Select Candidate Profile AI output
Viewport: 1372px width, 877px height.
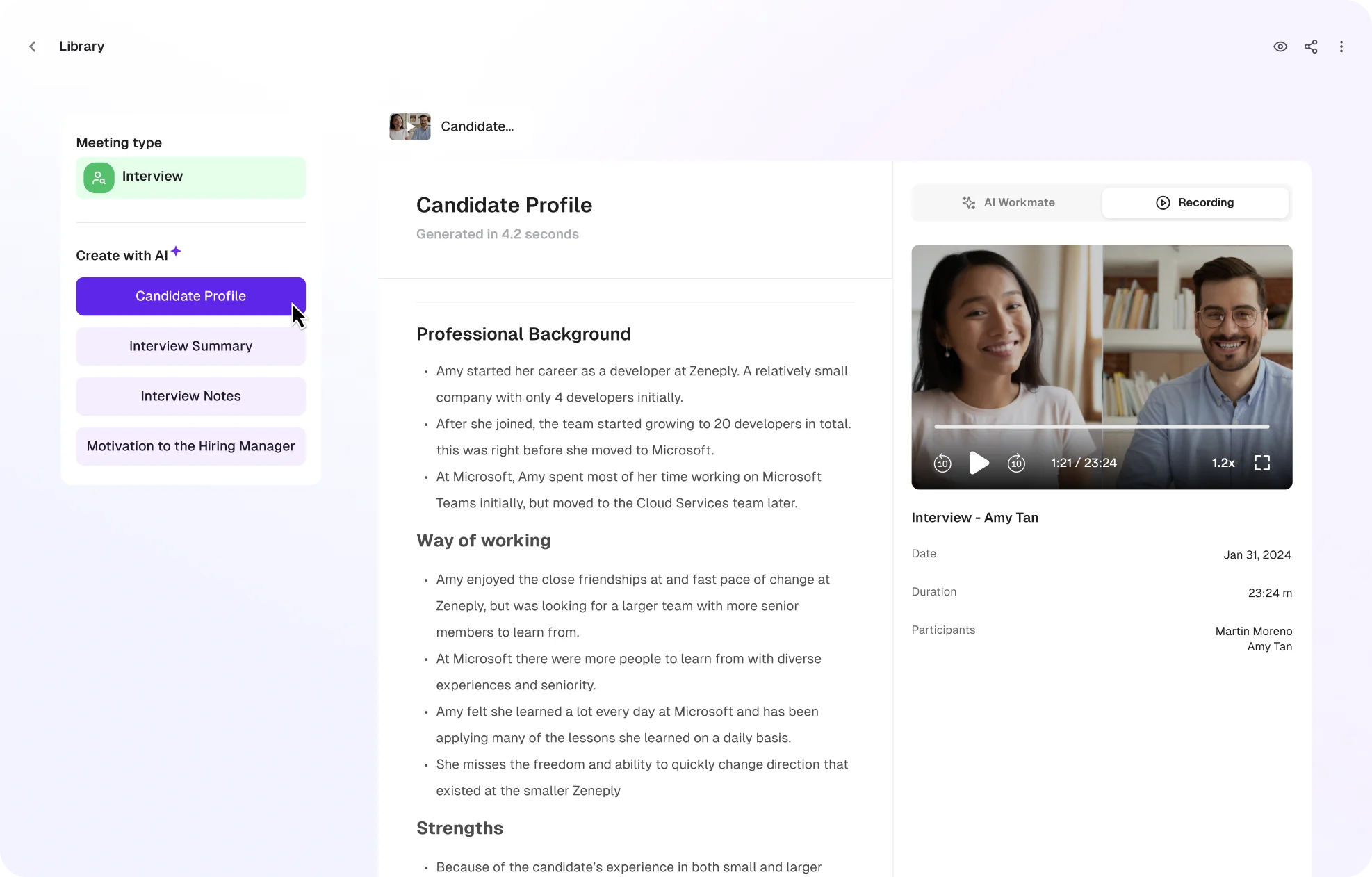pos(190,295)
